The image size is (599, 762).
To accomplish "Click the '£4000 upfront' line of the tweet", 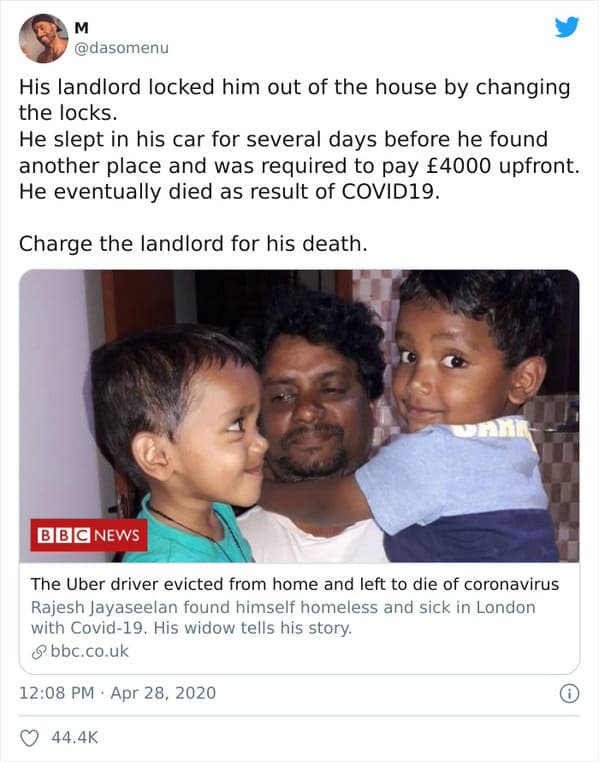I will pyautogui.click(x=299, y=166).
